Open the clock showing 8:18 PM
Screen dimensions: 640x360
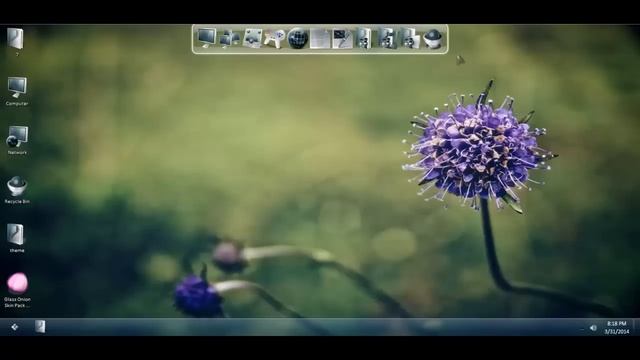point(617,327)
